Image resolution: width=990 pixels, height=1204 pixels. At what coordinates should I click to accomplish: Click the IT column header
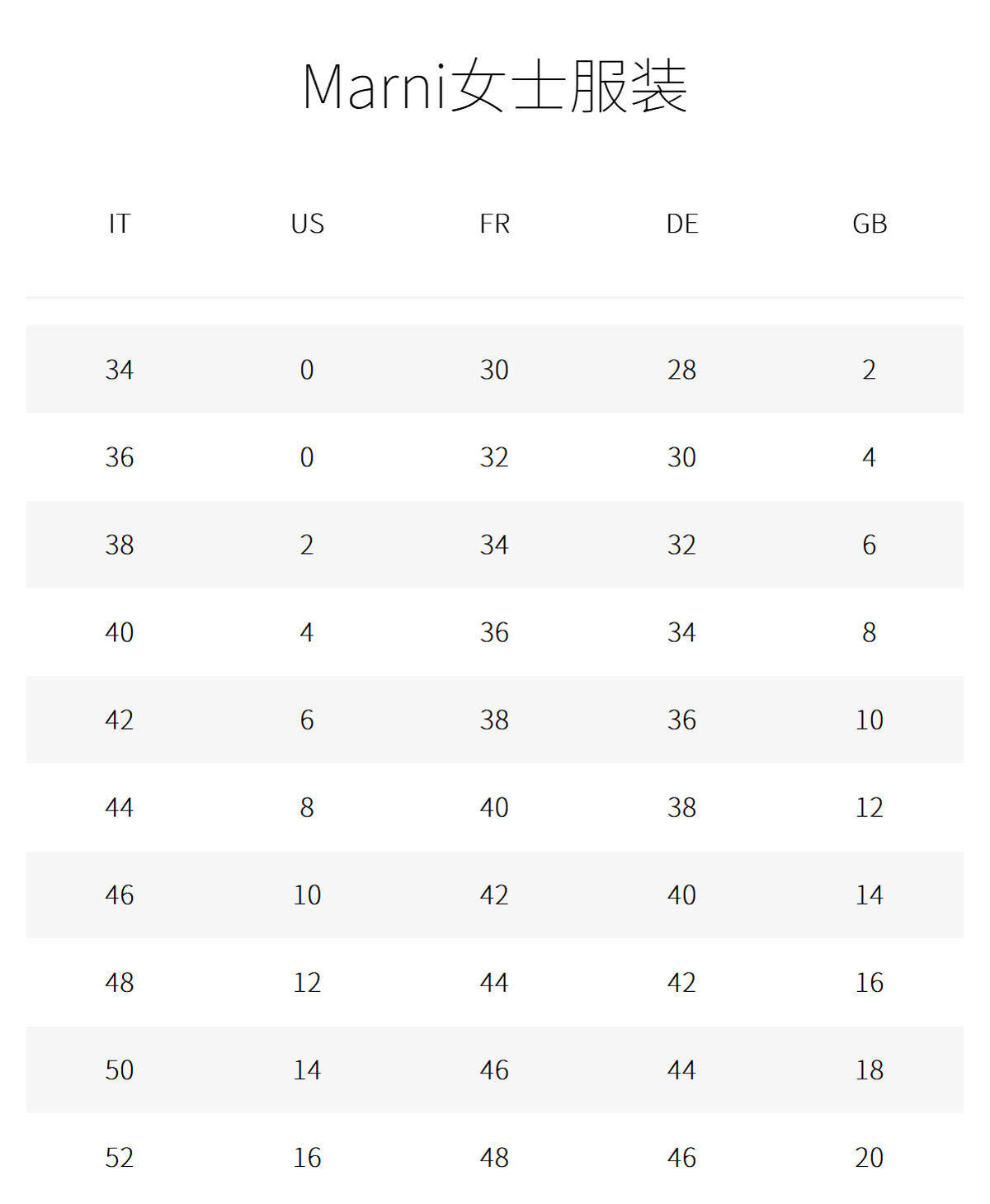120,224
